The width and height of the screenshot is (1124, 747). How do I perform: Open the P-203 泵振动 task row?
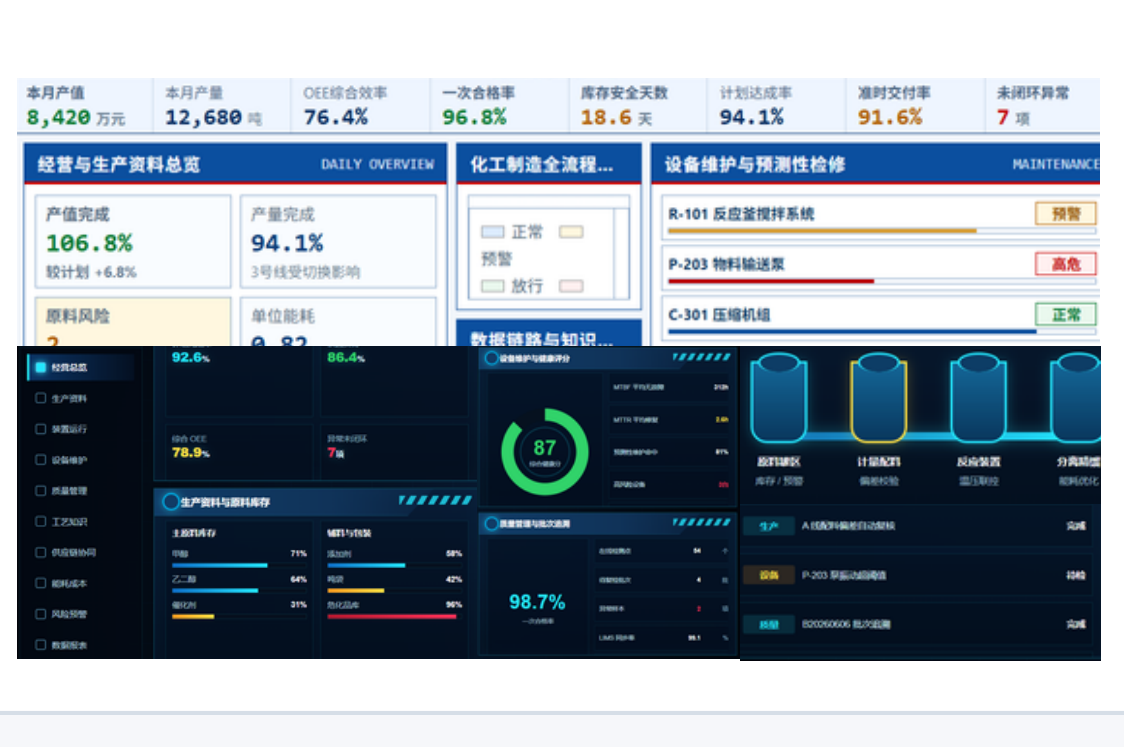click(919, 575)
